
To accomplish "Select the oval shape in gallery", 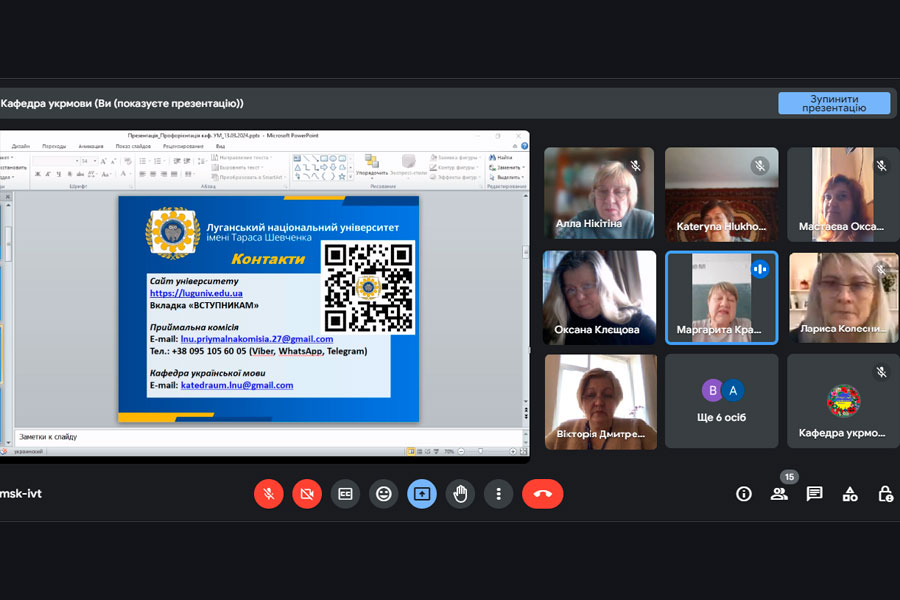I will [333, 158].
